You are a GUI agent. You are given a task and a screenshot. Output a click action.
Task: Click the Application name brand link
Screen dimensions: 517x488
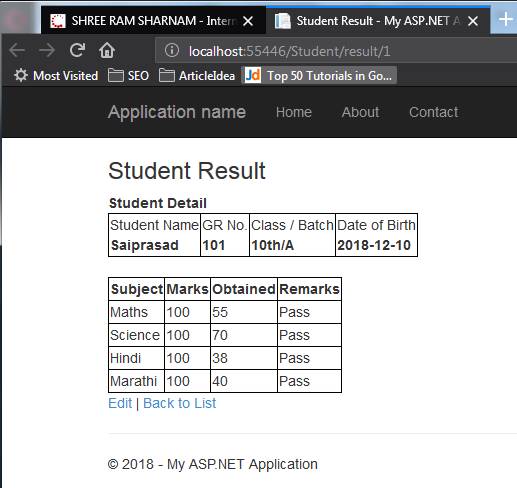tap(177, 112)
